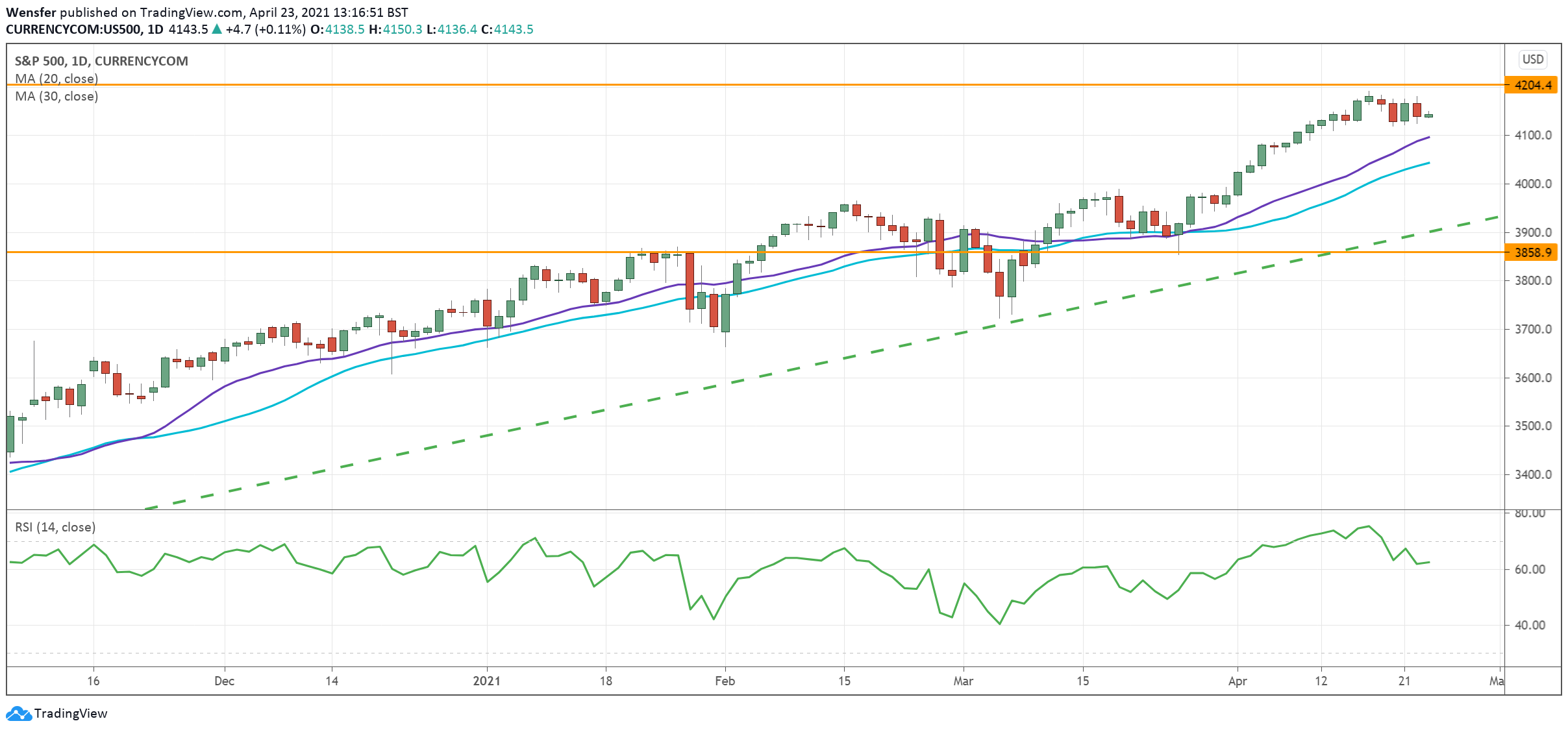Viewport: 1568px width, 732px height.
Task: Click the 2021 label on time axis
Action: coord(486,681)
